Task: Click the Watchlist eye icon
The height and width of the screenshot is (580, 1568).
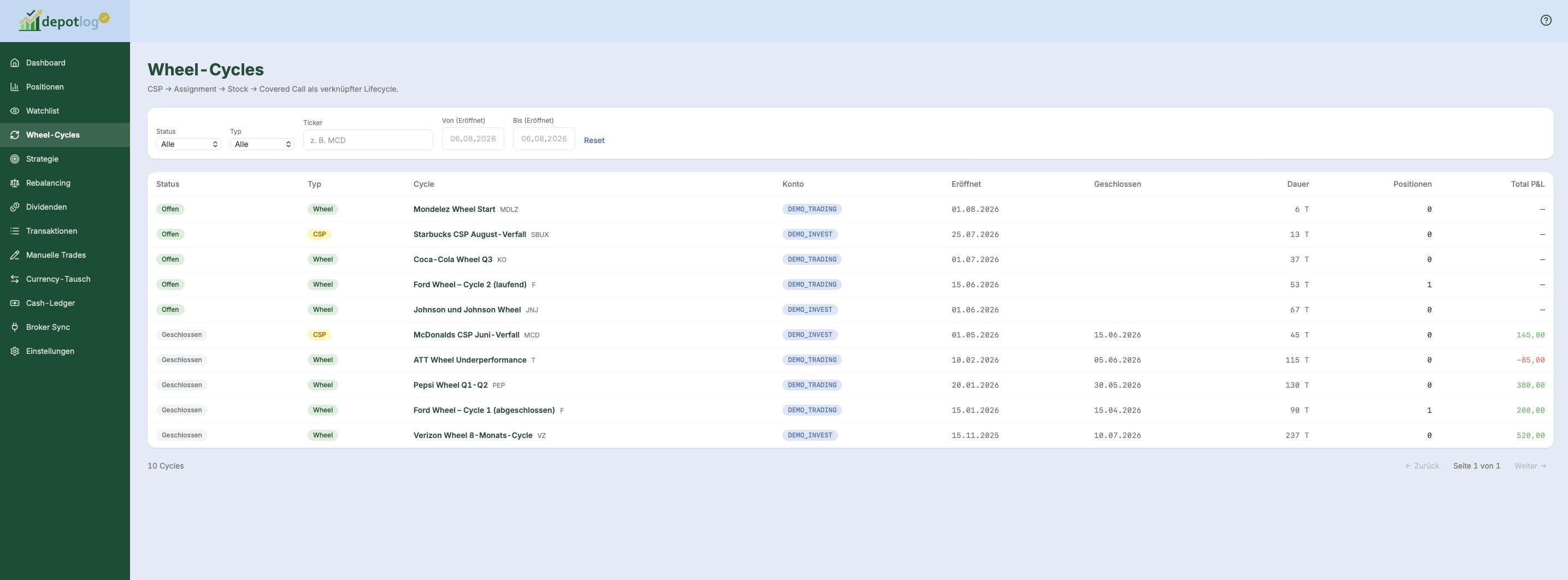Action: tap(15, 111)
